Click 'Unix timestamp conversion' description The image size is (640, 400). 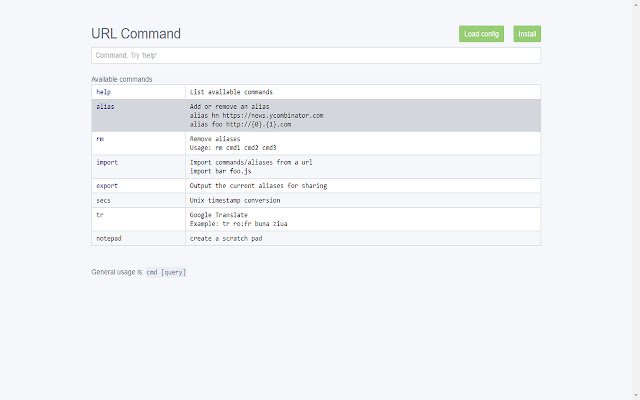point(235,200)
